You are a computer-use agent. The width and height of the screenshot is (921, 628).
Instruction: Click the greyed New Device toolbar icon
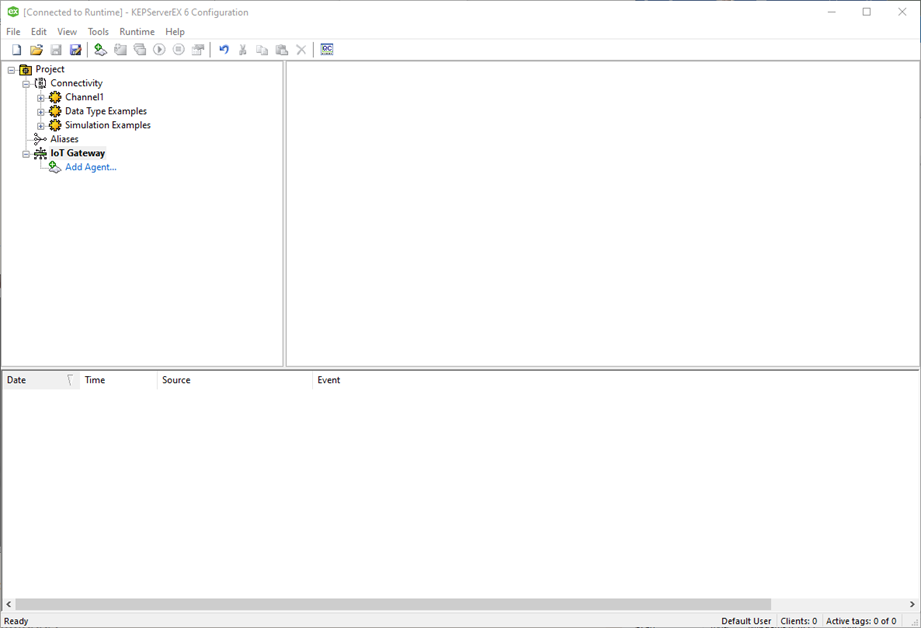click(140, 50)
